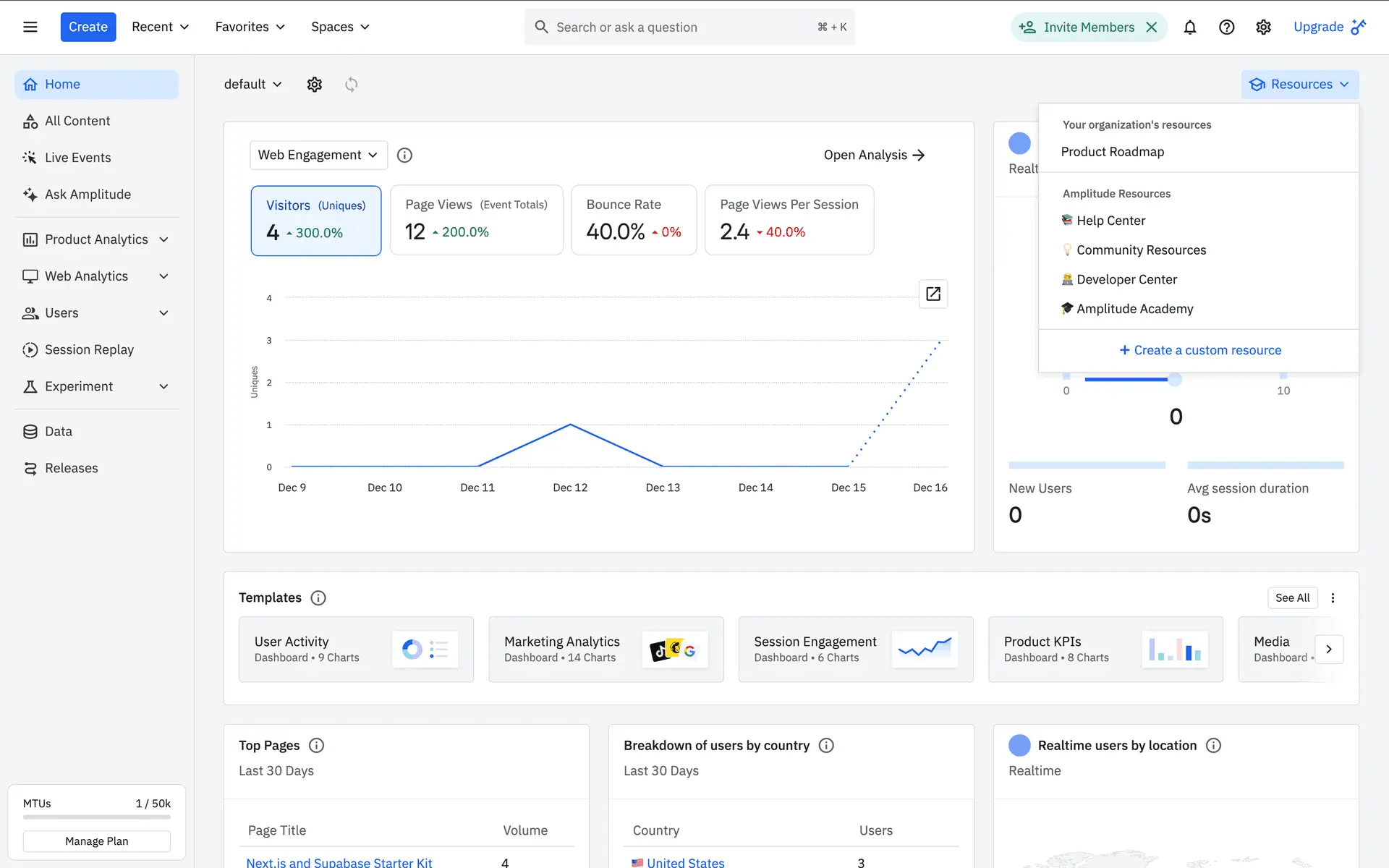Click Create a custom resource link
Viewport: 1389px width, 868px height.
pyautogui.click(x=1200, y=350)
